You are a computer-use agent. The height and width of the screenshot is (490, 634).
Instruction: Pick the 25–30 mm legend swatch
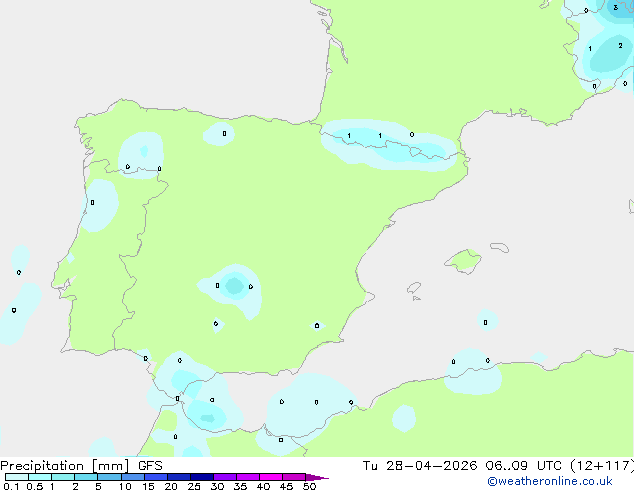[x=202, y=477]
